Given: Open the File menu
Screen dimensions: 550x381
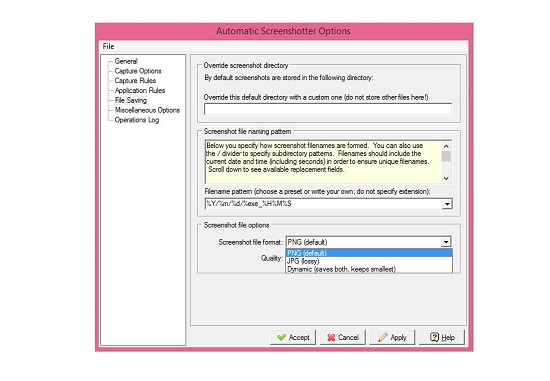Looking at the screenshot, I should [108, 46].
